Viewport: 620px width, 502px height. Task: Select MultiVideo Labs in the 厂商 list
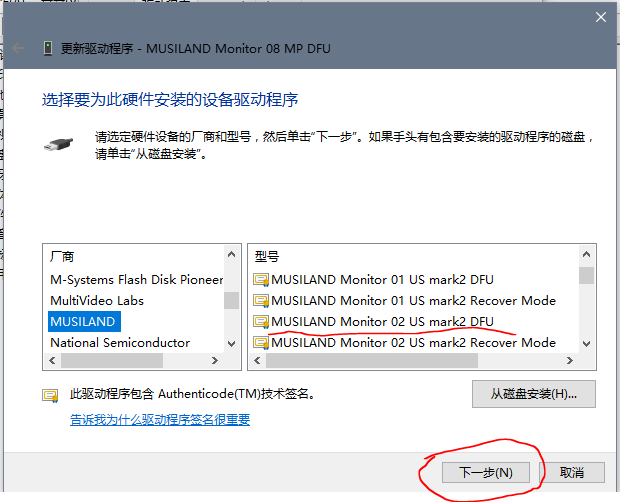pos(97,301)
